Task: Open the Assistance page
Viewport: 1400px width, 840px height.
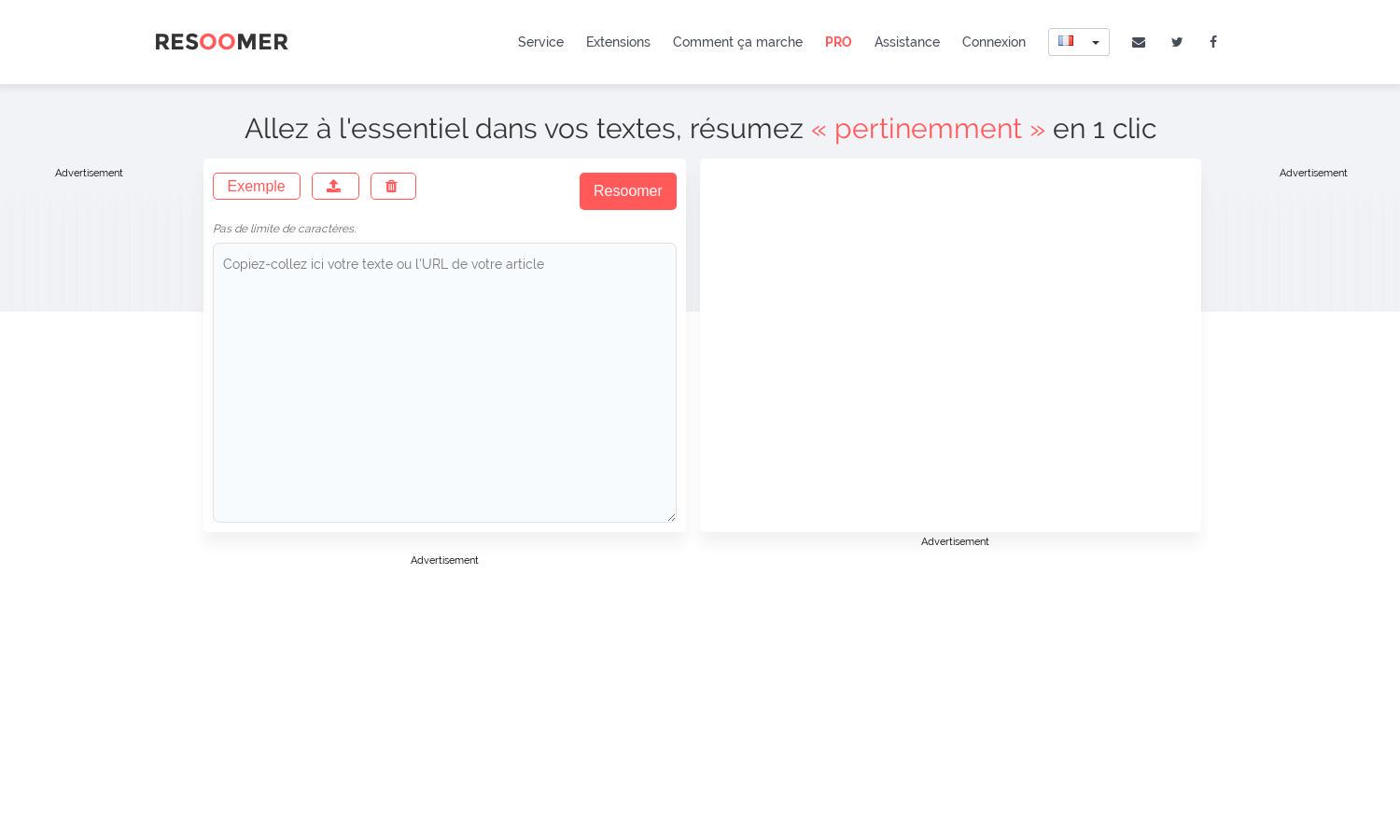Action: click(907, 42)
